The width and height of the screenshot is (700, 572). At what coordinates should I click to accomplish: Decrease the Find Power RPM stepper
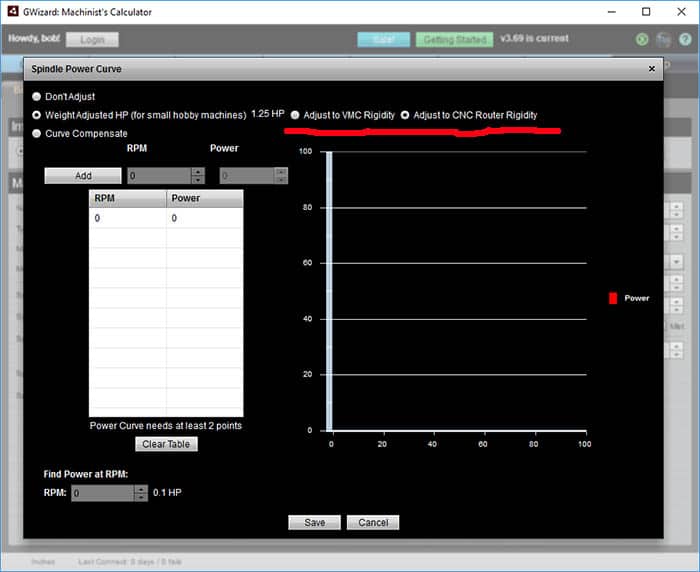(x=141, y=497)
